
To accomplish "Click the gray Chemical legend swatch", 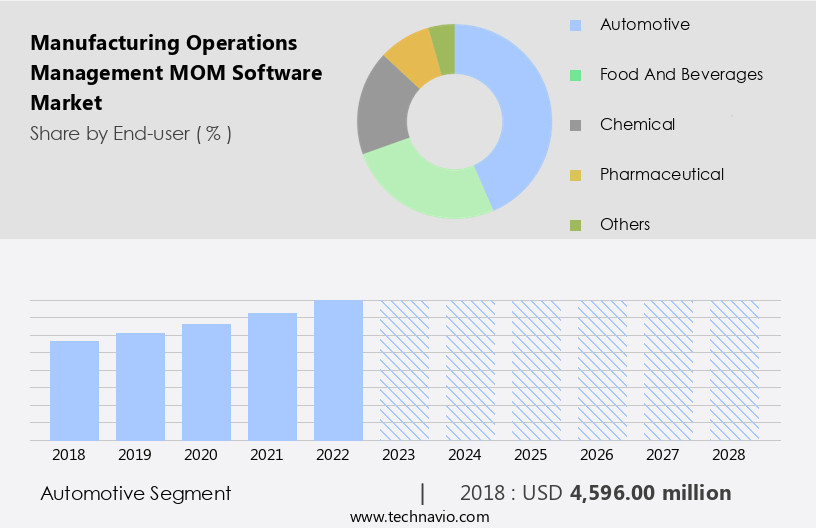I will [575, 125].
